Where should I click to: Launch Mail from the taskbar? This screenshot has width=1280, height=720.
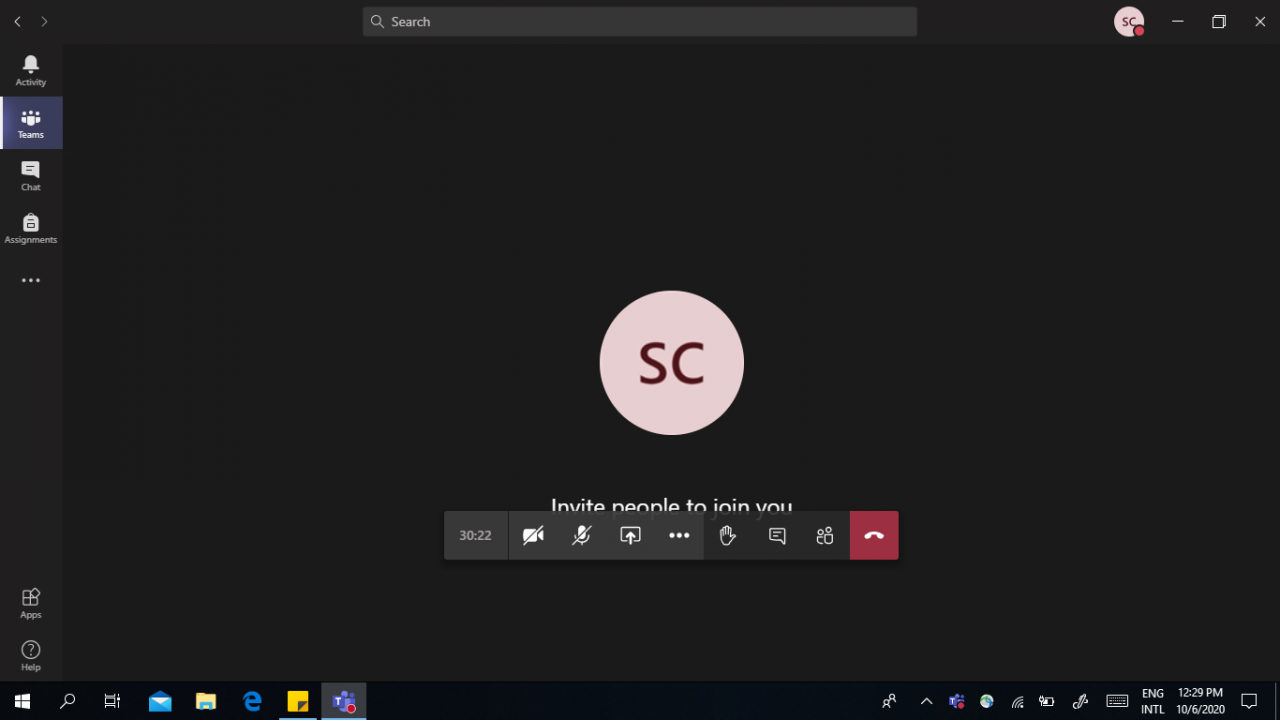coord(160,701)
